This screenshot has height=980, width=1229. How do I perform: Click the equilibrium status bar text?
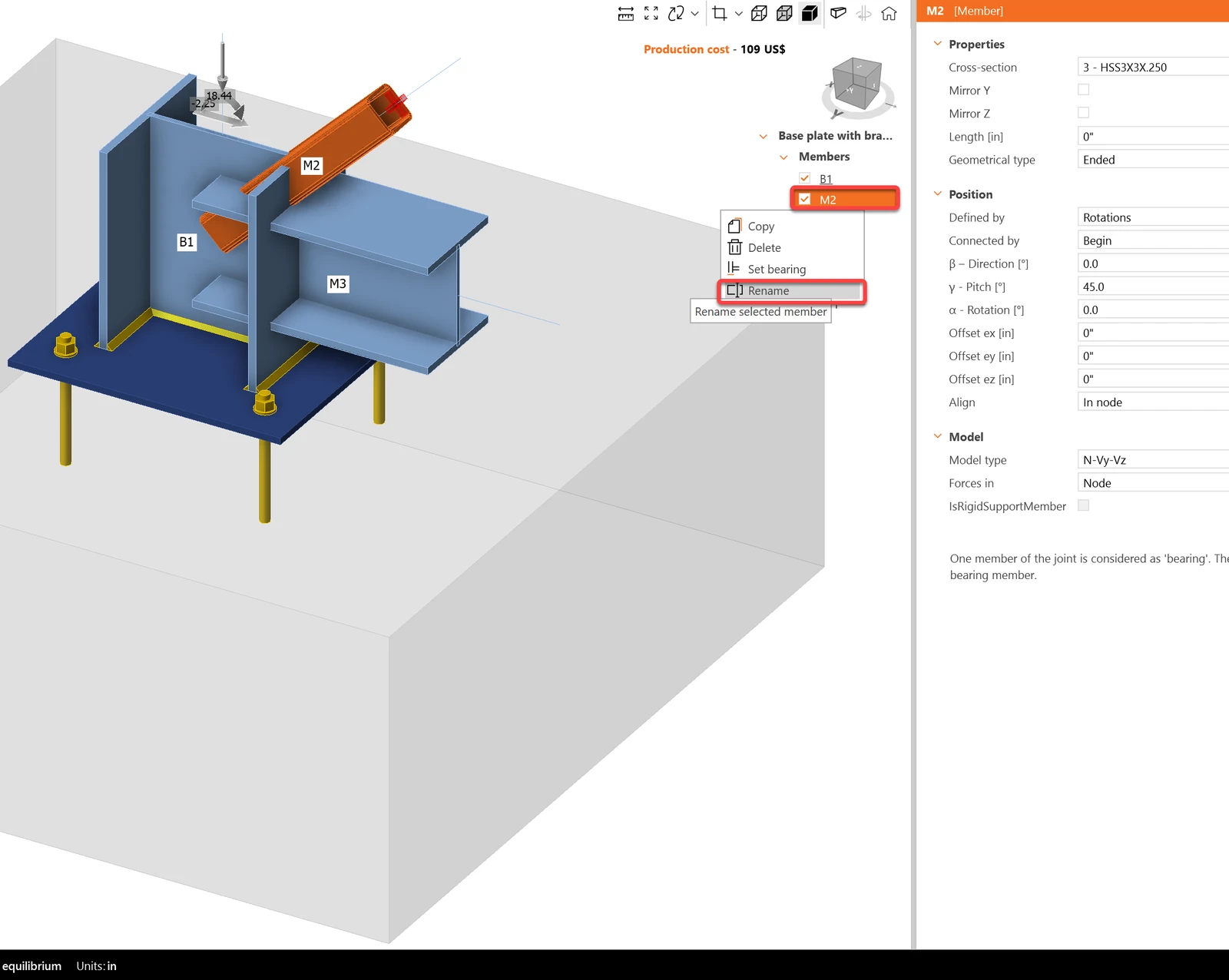point(31,966)
